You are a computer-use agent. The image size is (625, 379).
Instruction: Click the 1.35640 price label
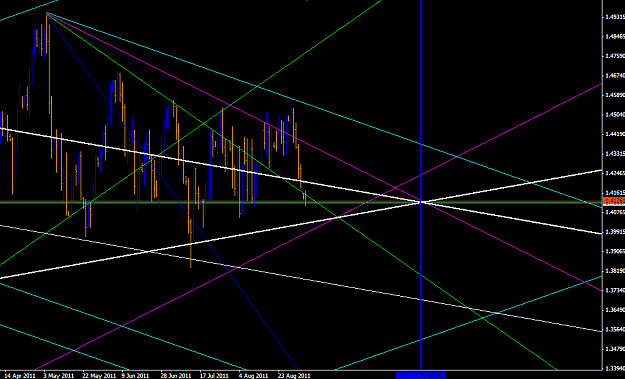click(615, 330)
